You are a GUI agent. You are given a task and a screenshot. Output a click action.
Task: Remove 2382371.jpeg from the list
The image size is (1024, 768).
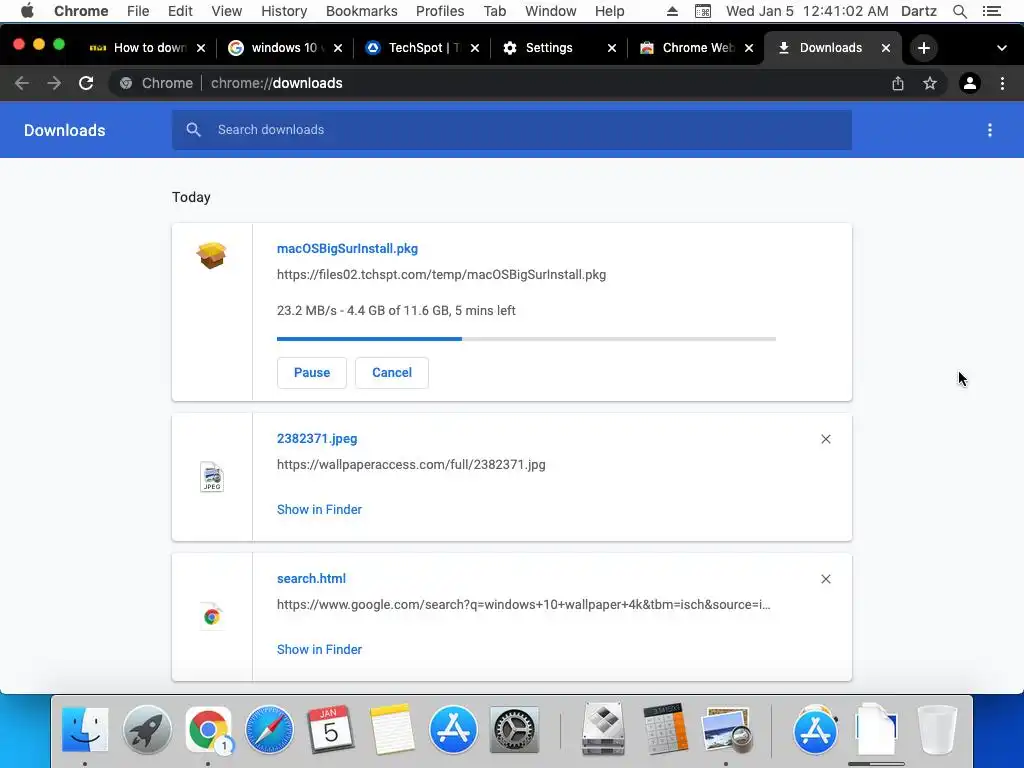[x=826, y=439]
